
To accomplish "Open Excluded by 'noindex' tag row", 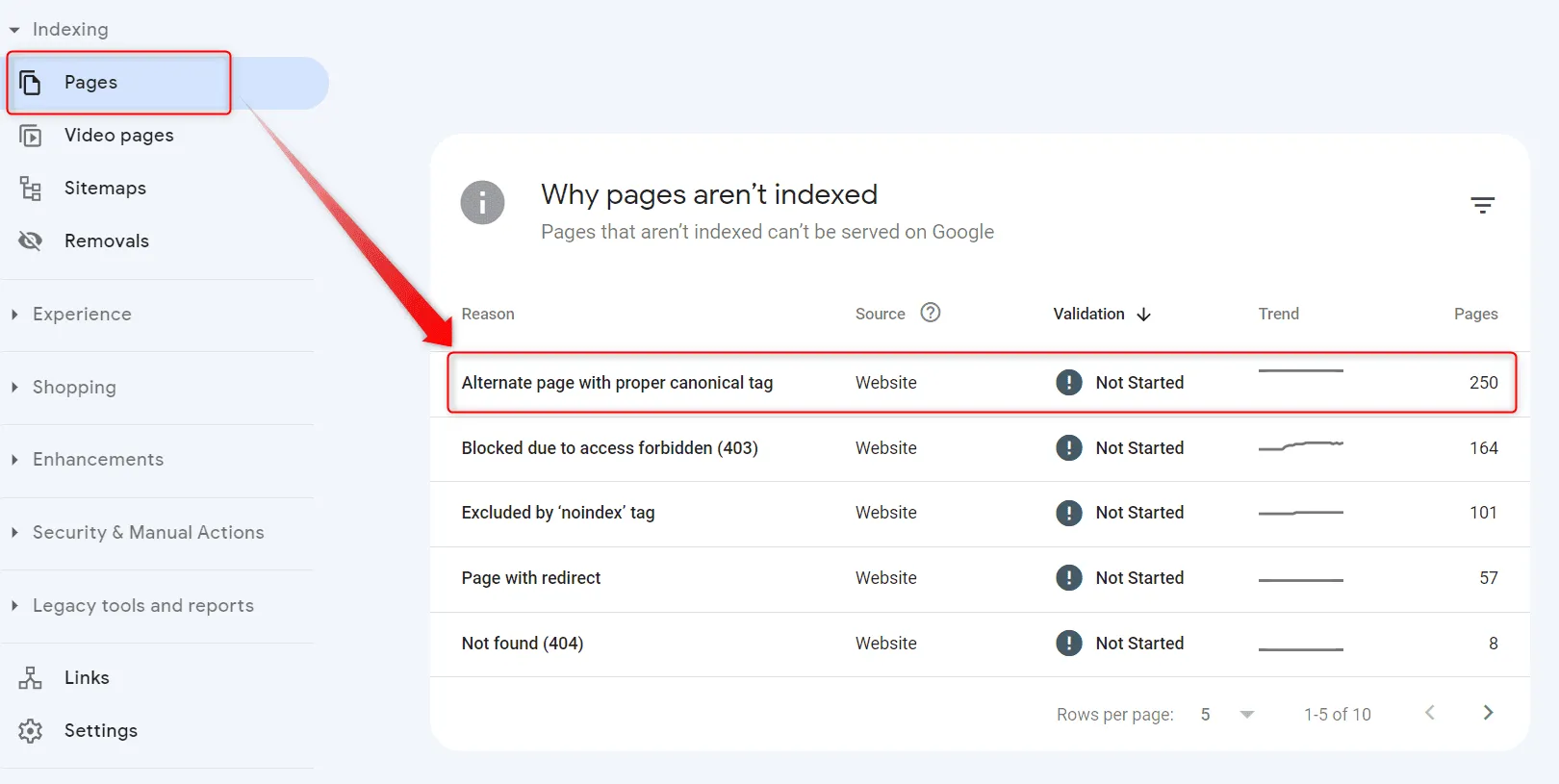I will (980, 514).
